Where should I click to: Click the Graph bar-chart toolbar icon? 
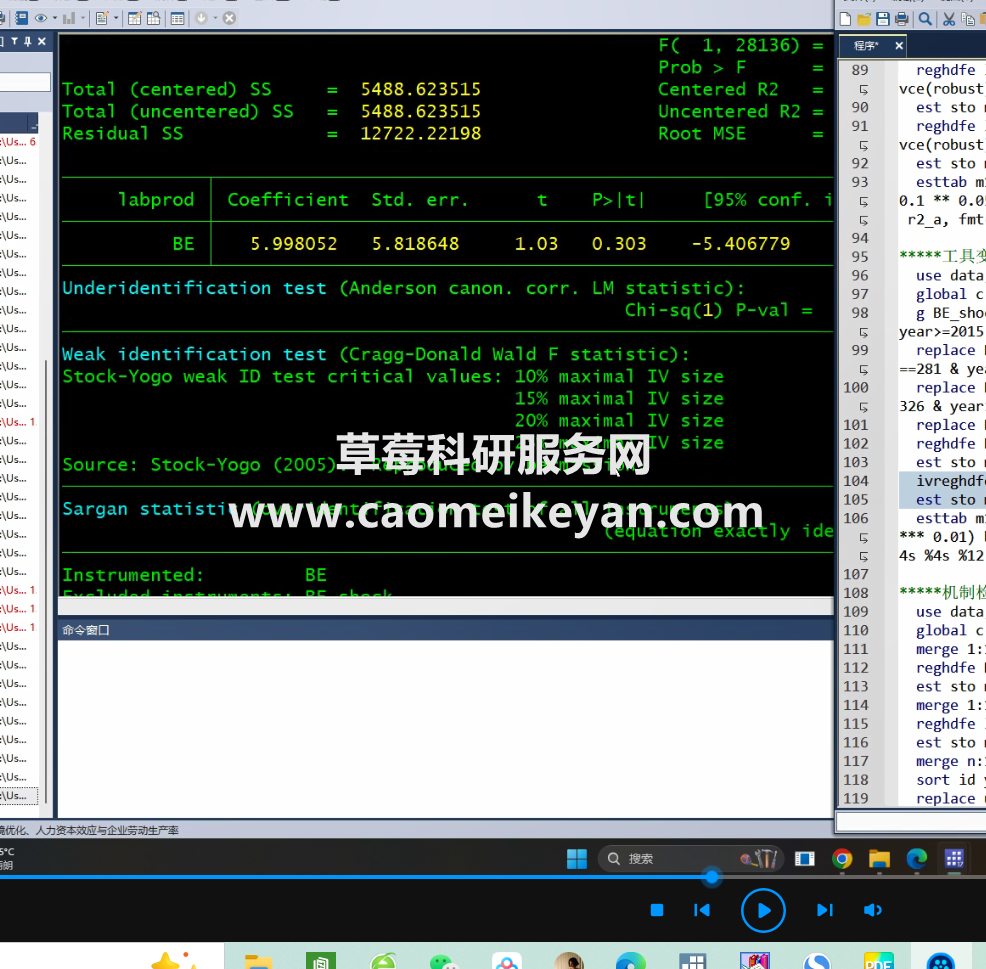69,18
